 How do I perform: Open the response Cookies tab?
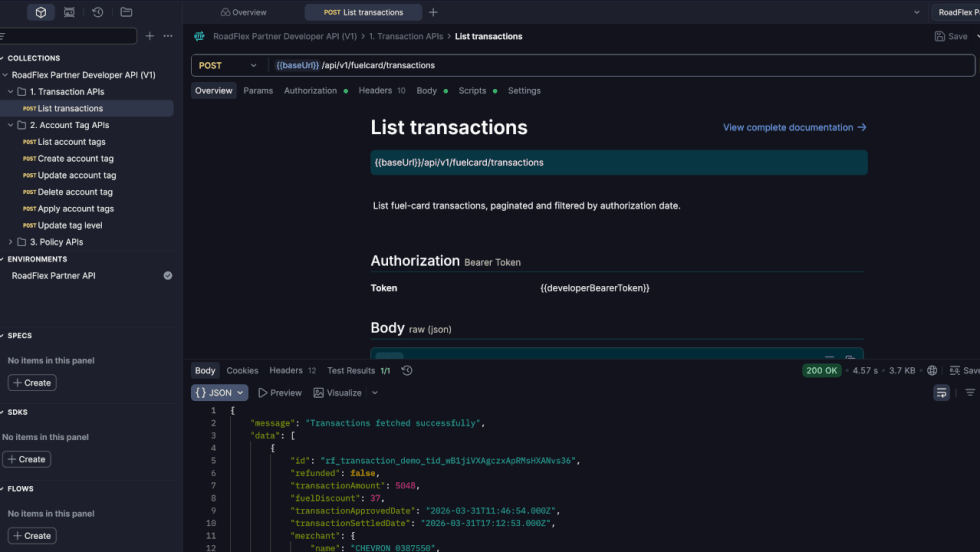pos(242,371)
